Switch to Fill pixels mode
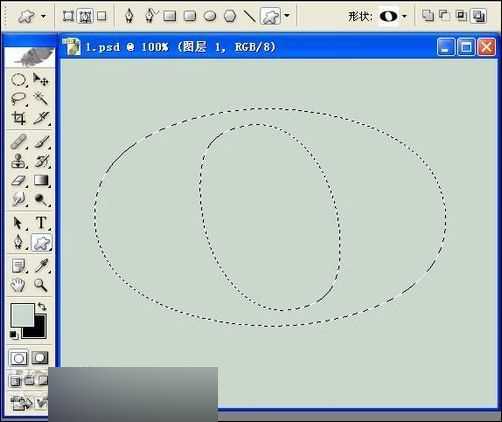This screenshot has height=422, width=502. click(102, 16)
